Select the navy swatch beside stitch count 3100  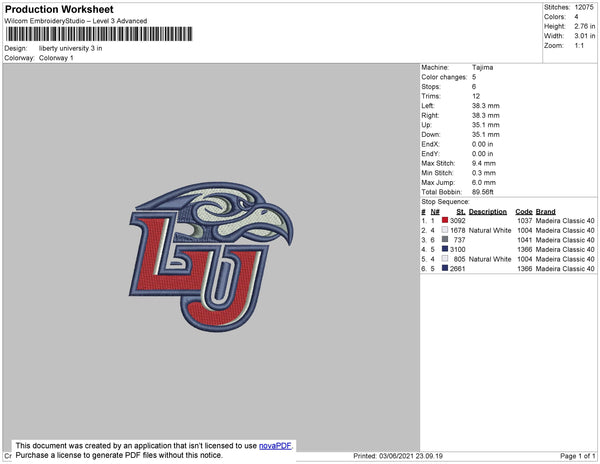(x=445, y=249)
